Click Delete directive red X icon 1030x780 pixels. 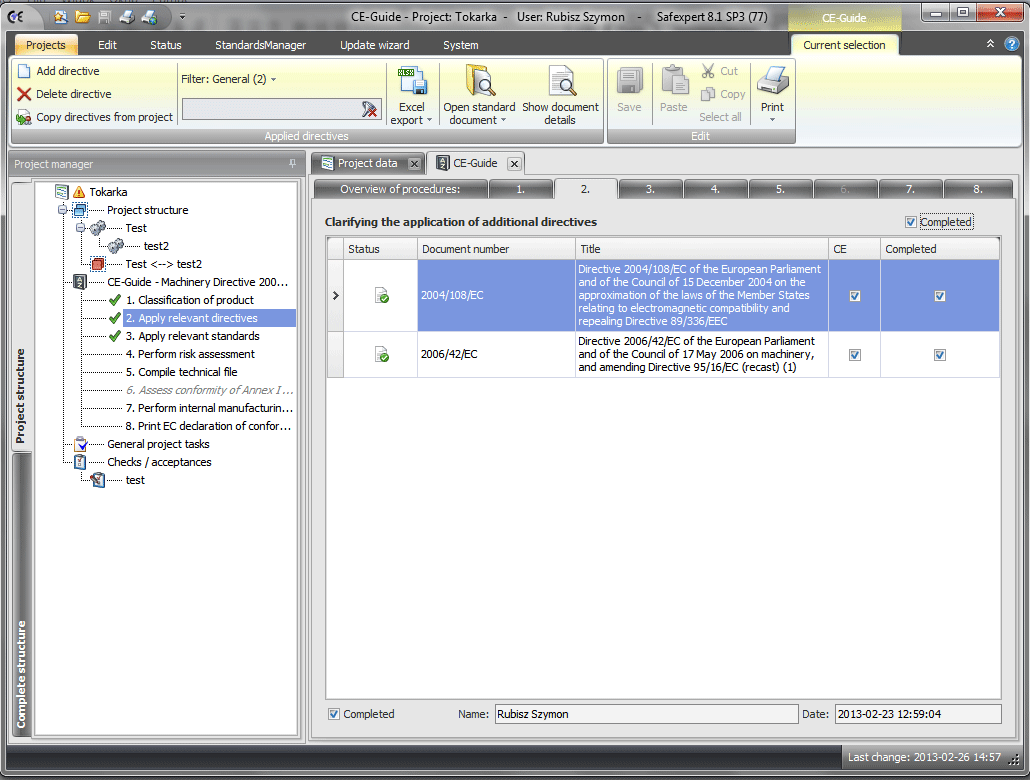pyautogui.click(x=24, y=94)
